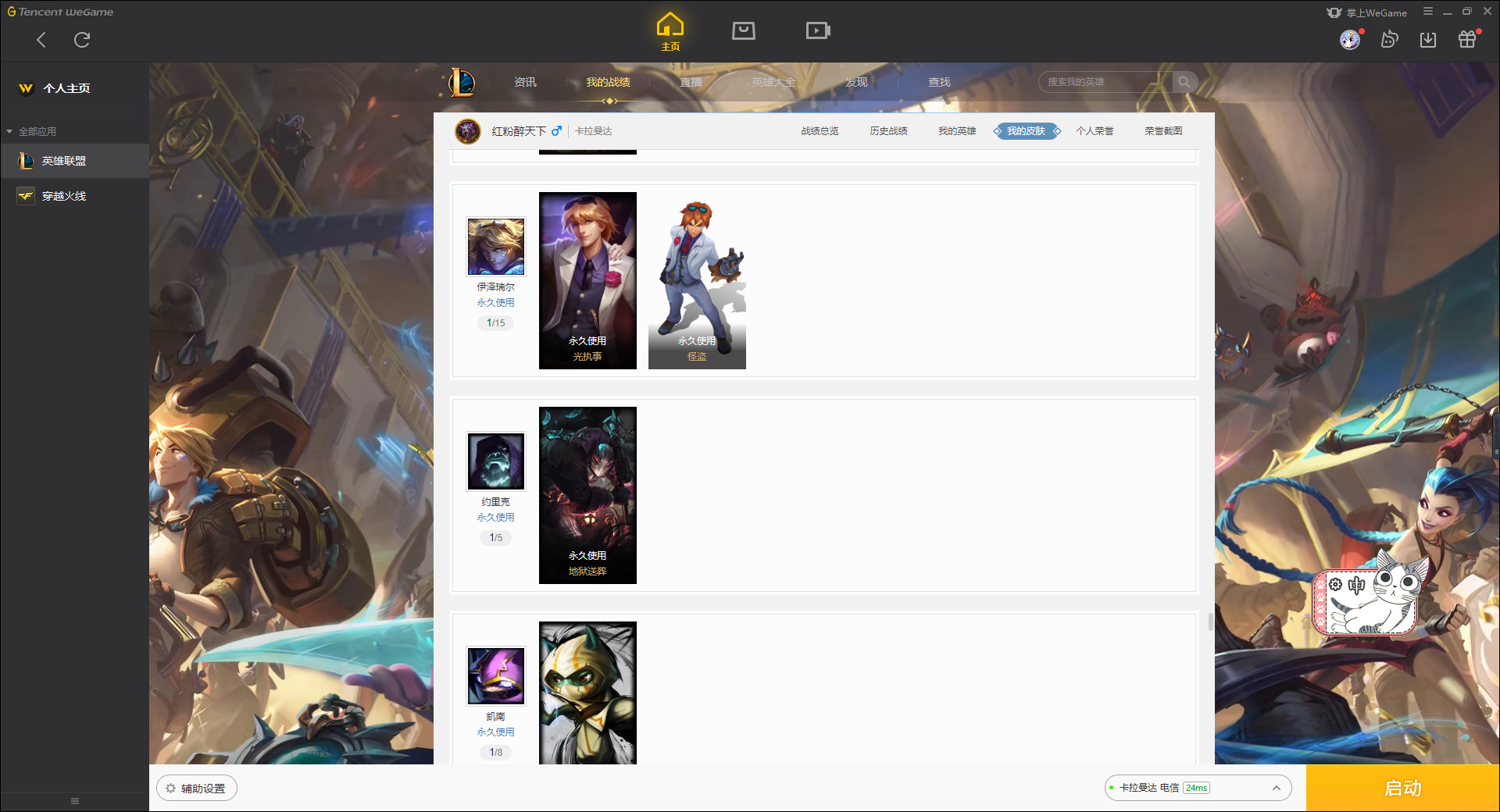The image size is (1500, 812).
Task: Open the gift box icon
Action: (x=1467, y=40)
